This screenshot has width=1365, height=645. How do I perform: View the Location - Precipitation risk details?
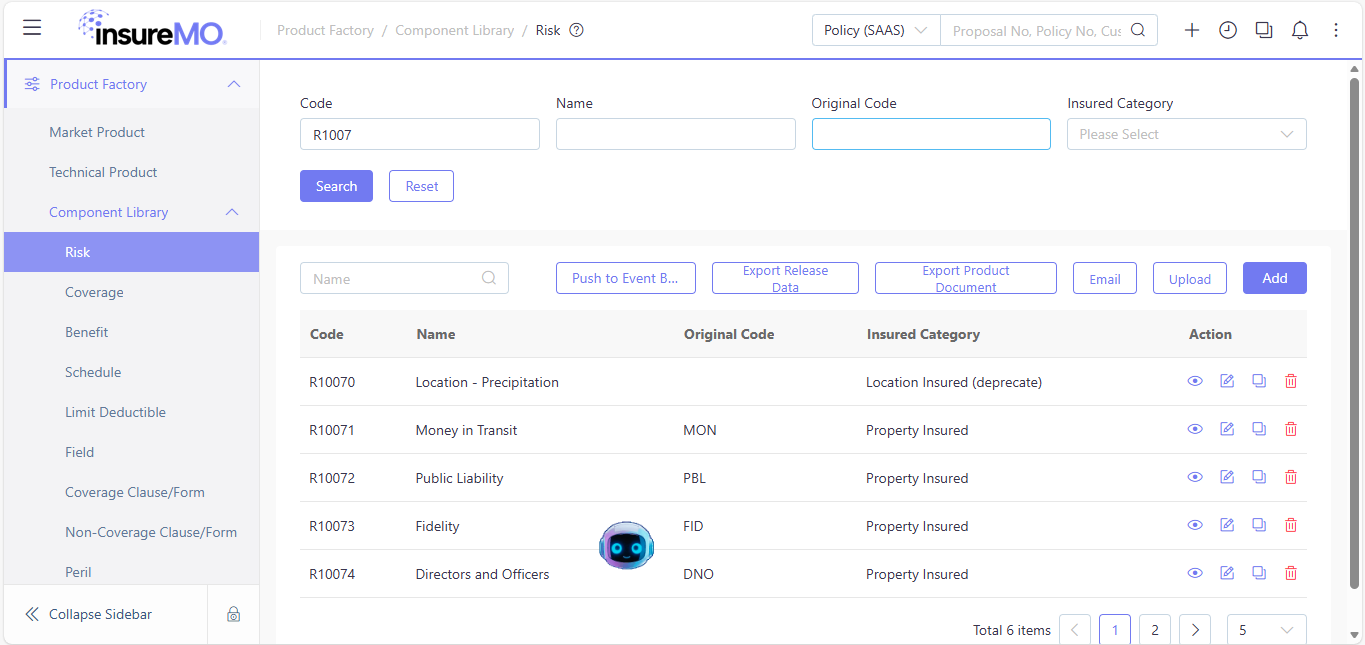click(x=1195, y=381)
